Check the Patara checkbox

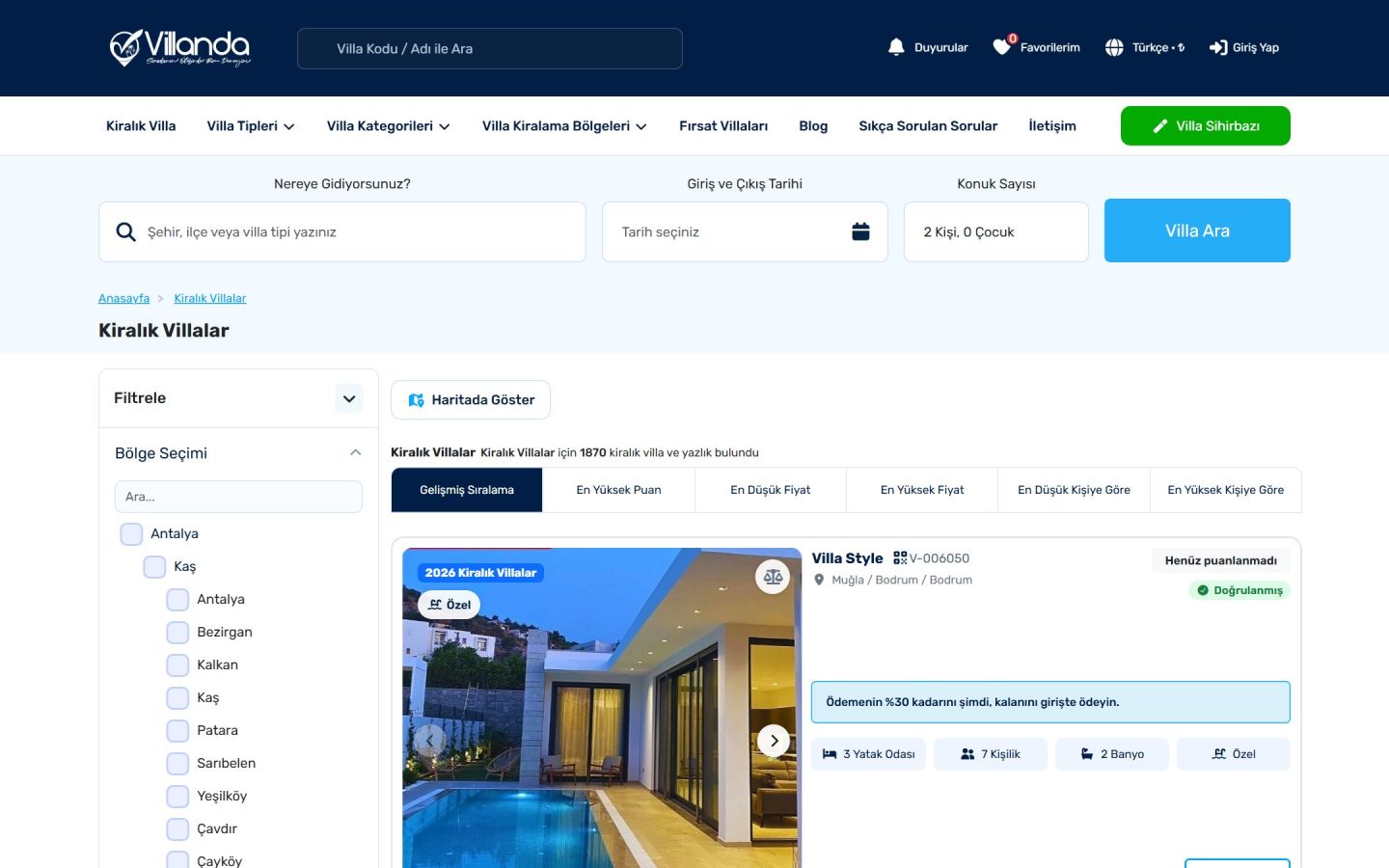(177, 730)
